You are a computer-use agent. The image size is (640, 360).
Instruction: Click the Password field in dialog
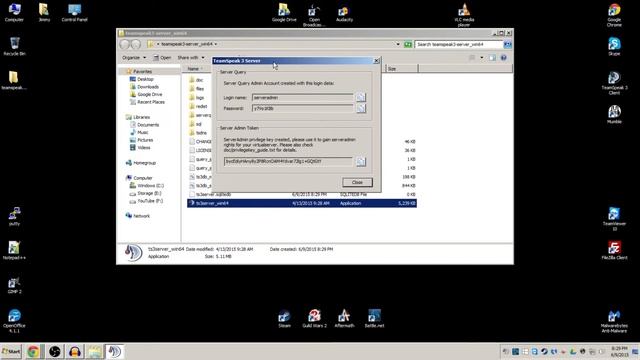point(302,109)
